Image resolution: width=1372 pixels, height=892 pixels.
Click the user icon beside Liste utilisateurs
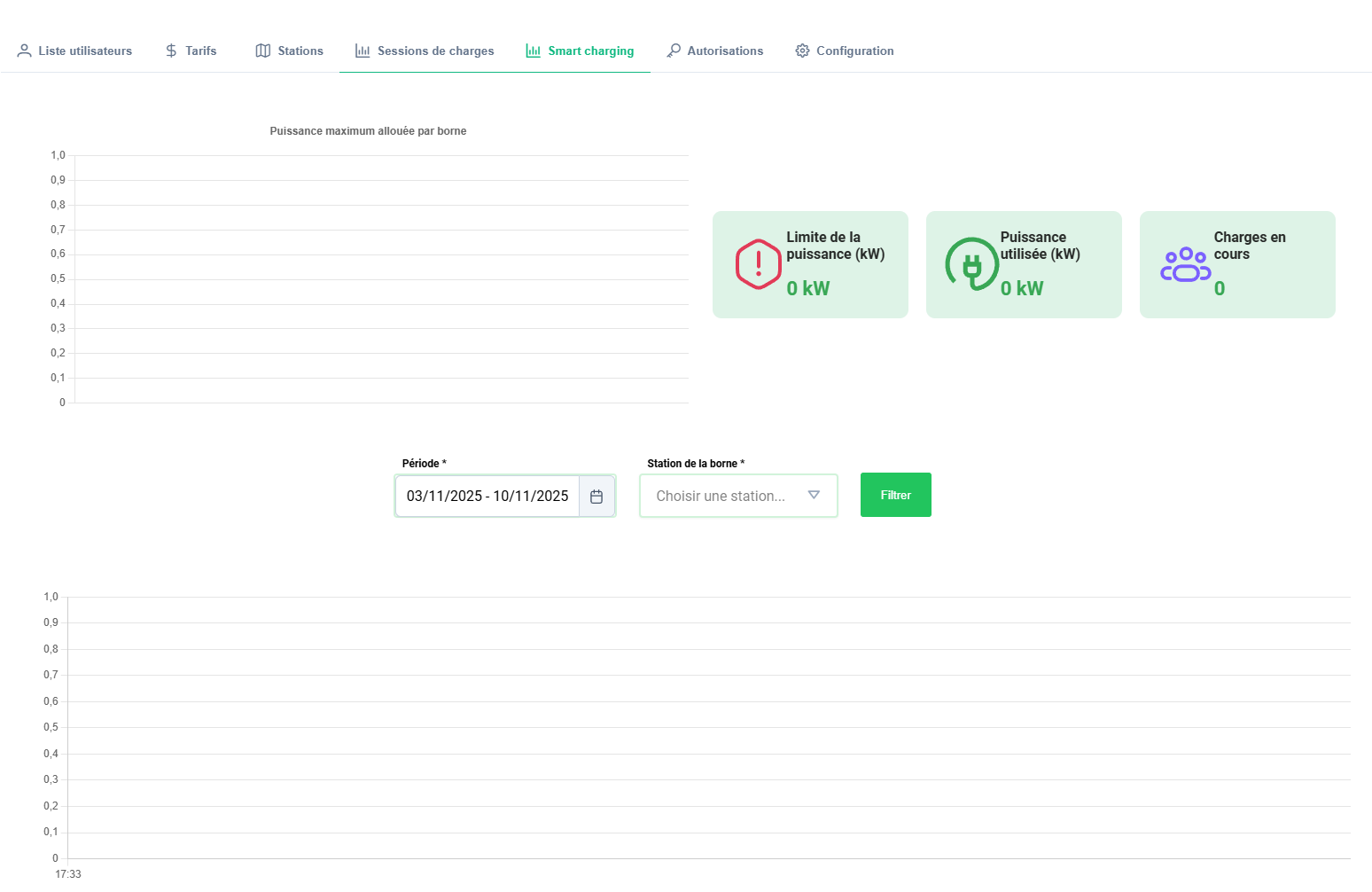(x=24, y=51)
